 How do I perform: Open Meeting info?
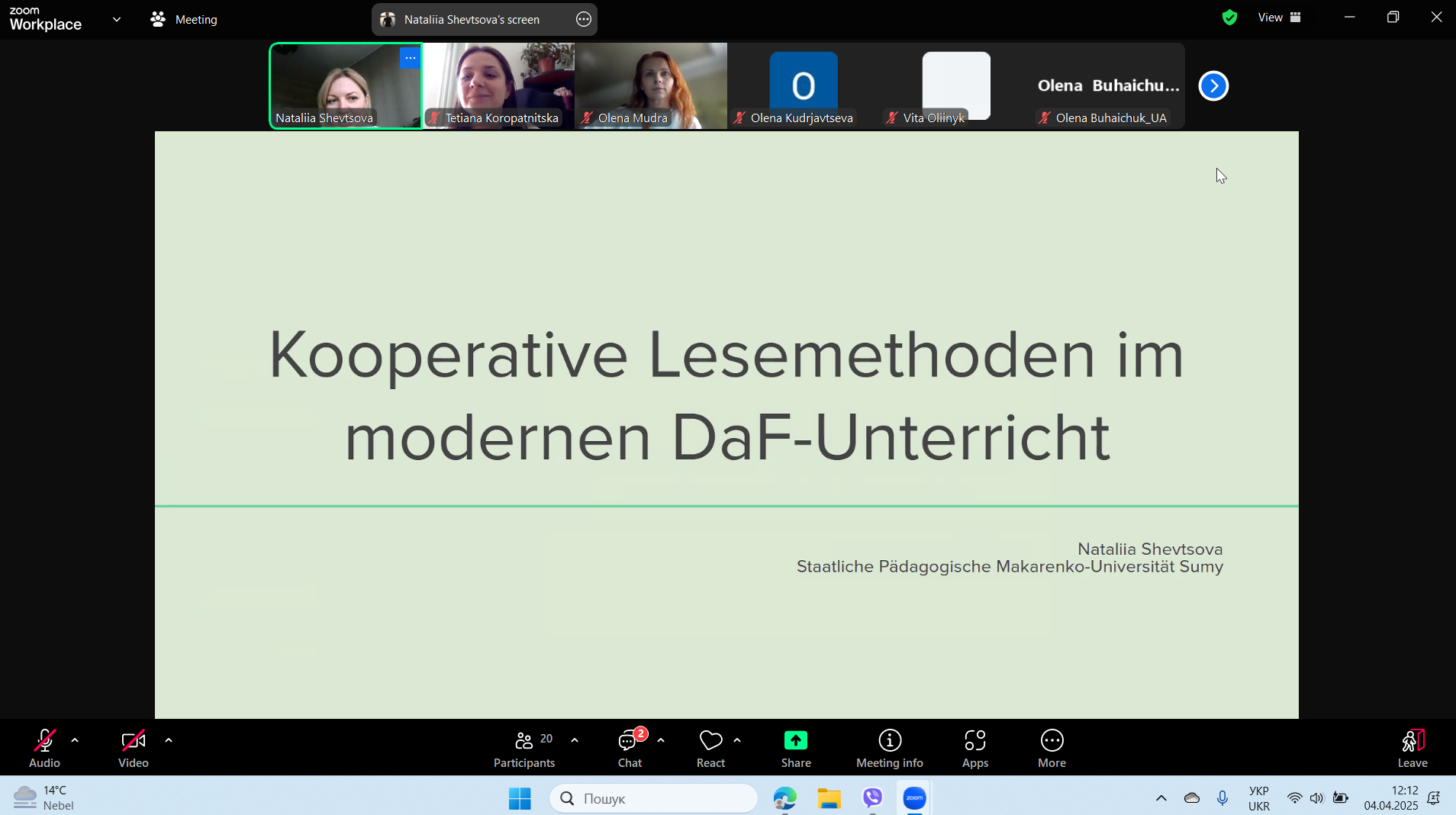[x=889, y=748]
